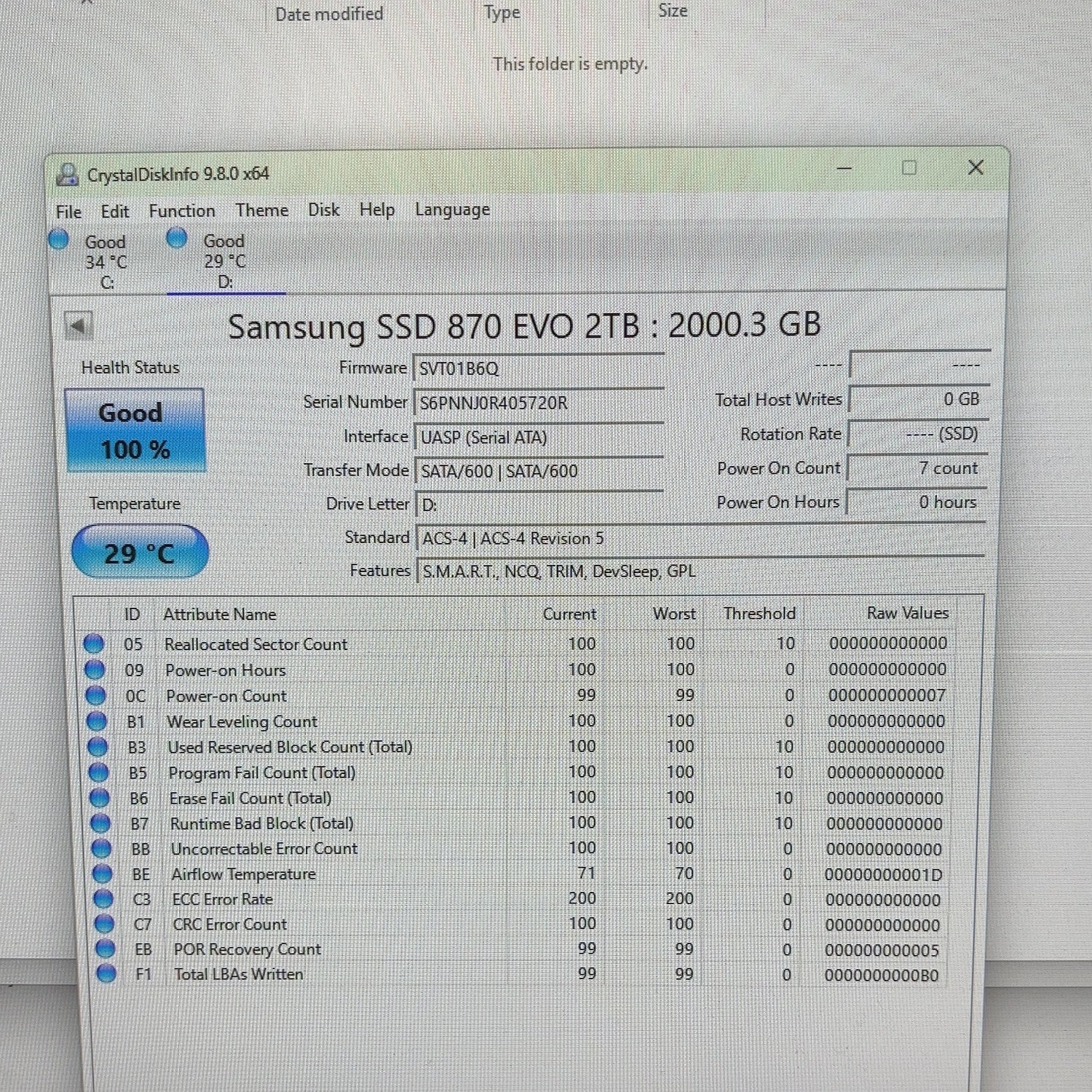
Task: Click the Samsung SSD 870 EVO 2TB title
Action: (x=524, y=325)
